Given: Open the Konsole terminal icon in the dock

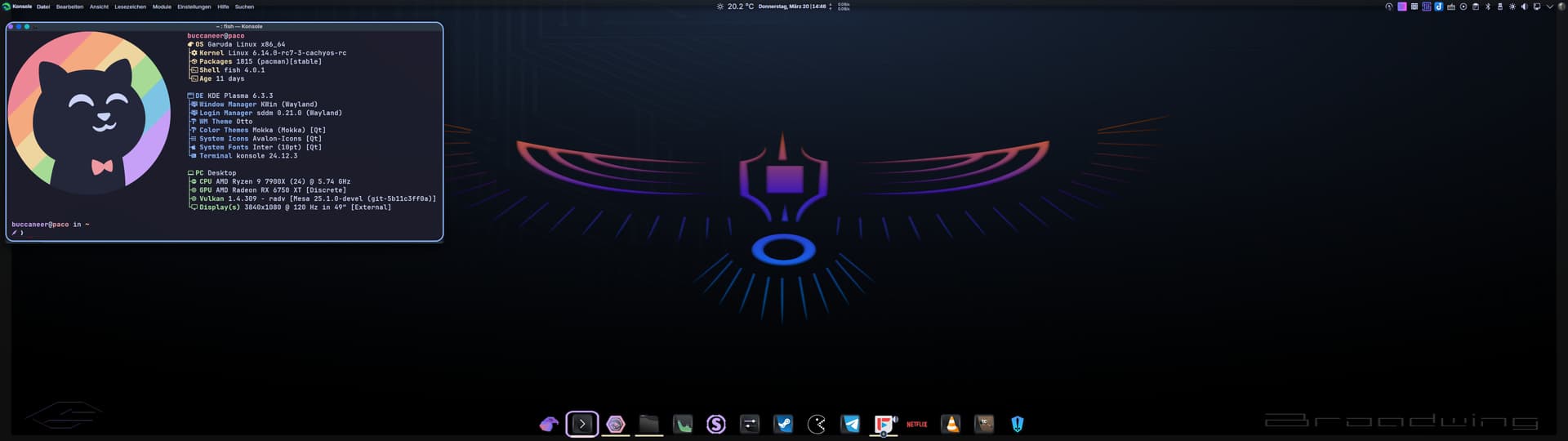Looking at the screenshot, I should tap(582, 424).
